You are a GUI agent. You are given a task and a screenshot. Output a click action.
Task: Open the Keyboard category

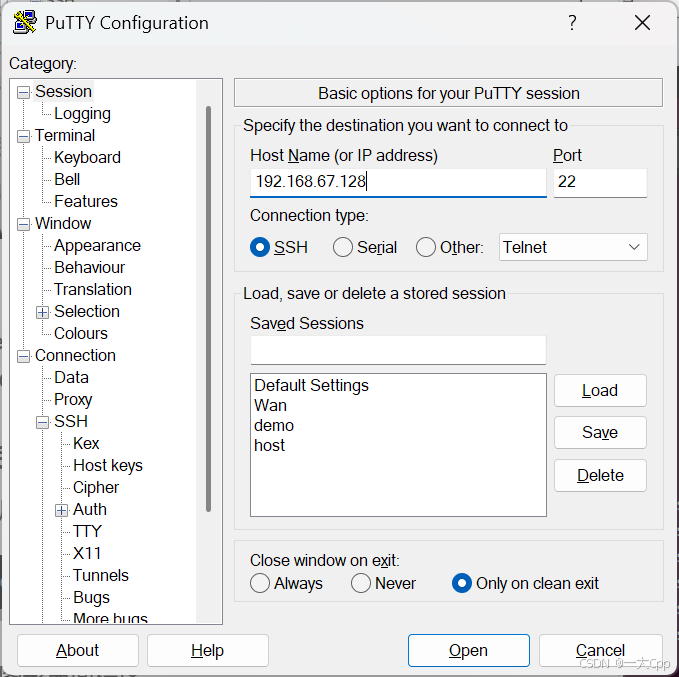87,158
